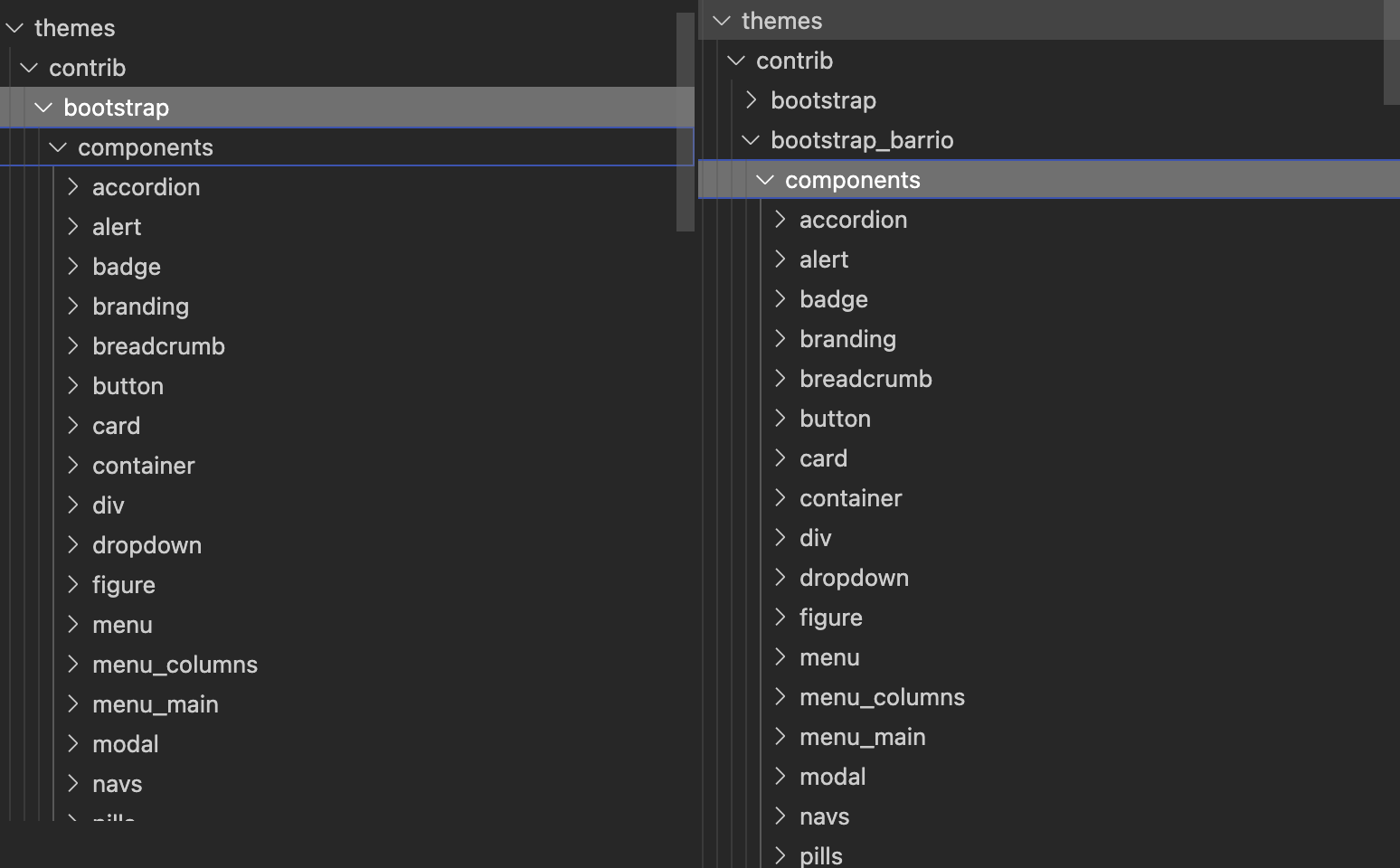Select dropdown folder in right panel
The width and height of the screenshot is (1400, 868).
click(x=853, y=578)
